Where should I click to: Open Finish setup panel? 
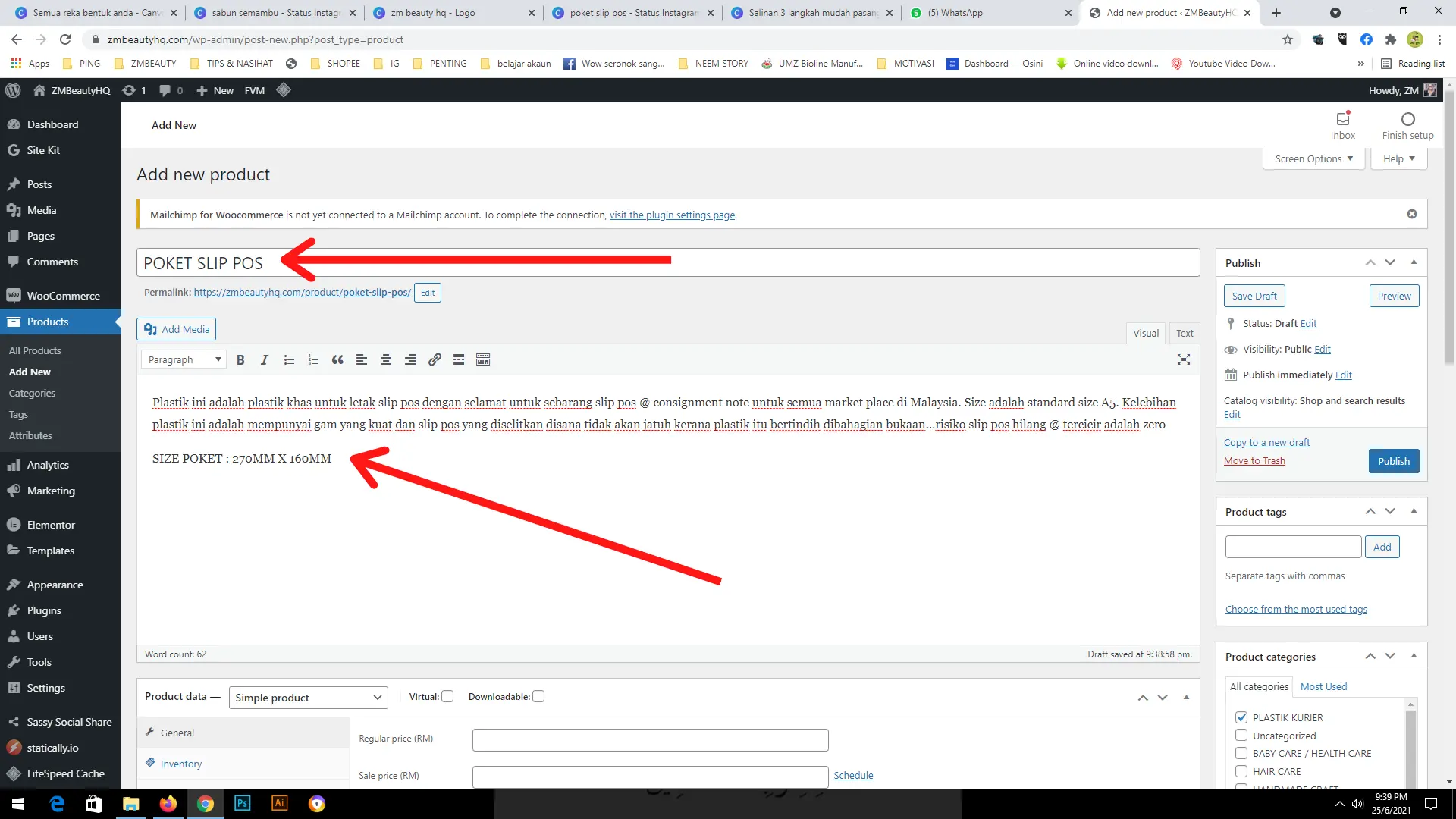coord(1407,126)
